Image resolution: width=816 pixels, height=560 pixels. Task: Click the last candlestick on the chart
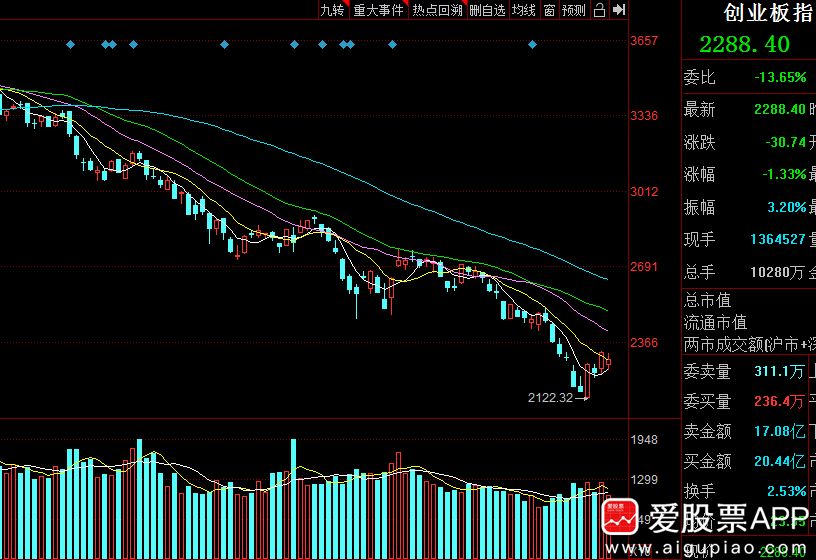tap(608, 361)
